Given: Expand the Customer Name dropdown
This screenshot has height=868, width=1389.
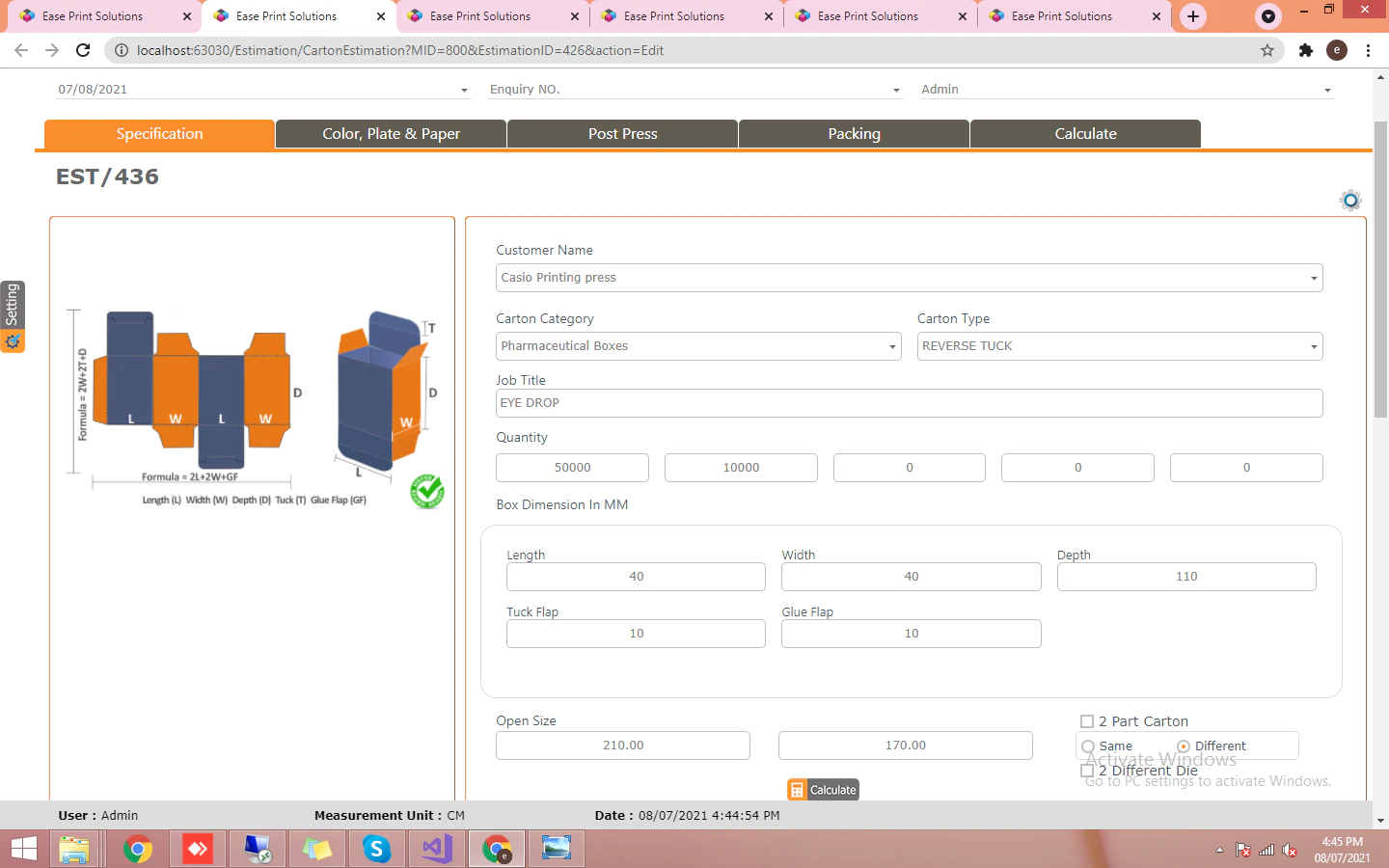Looking at the screenshot, I should point(909,278).
